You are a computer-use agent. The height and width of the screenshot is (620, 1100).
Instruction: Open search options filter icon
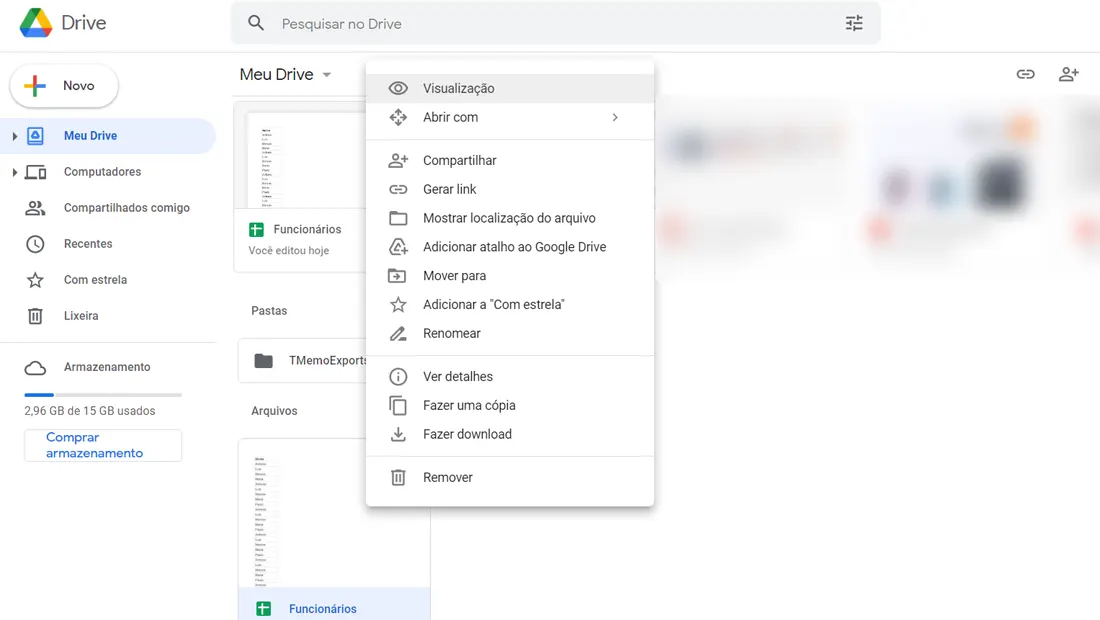tap(854, 23)
